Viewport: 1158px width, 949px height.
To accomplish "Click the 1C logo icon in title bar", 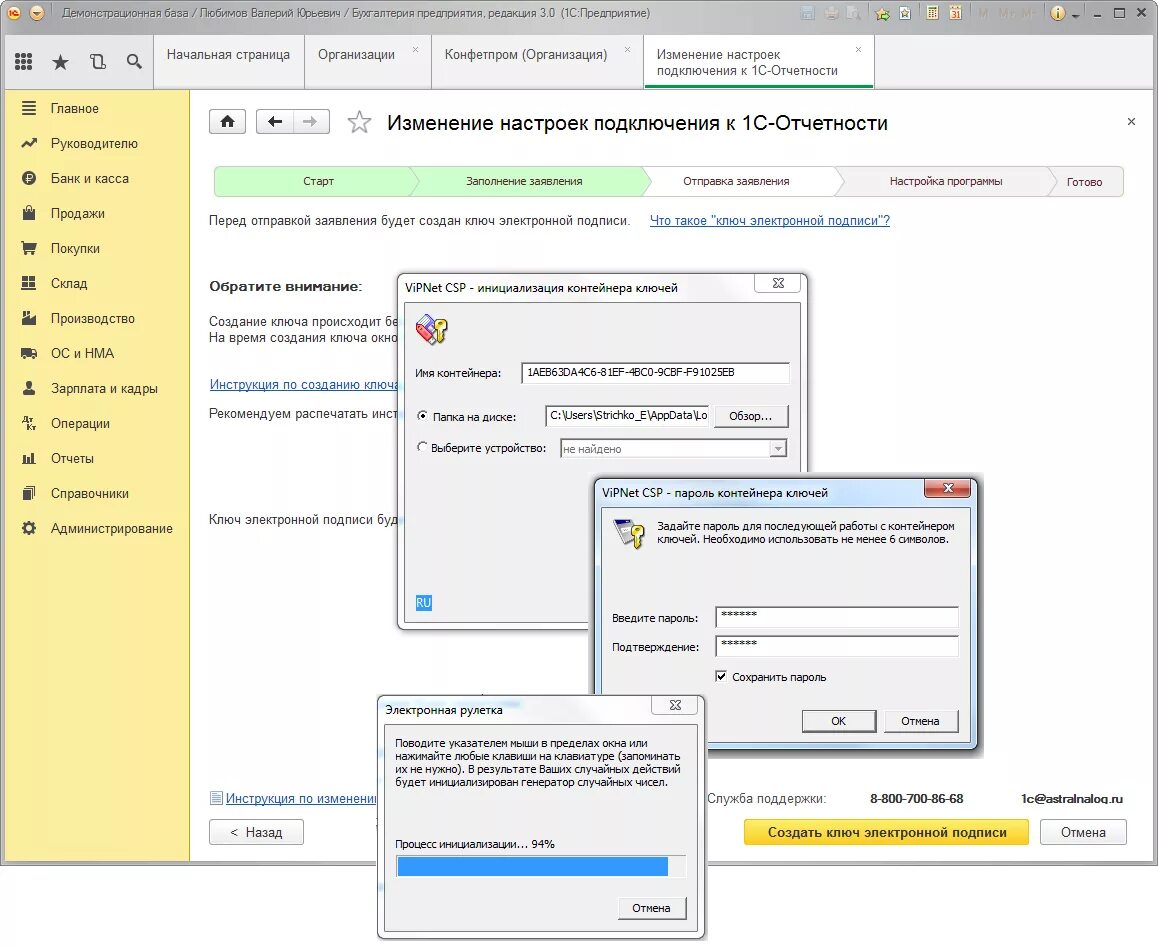I will pyautogui.click(x=13, y=13).
